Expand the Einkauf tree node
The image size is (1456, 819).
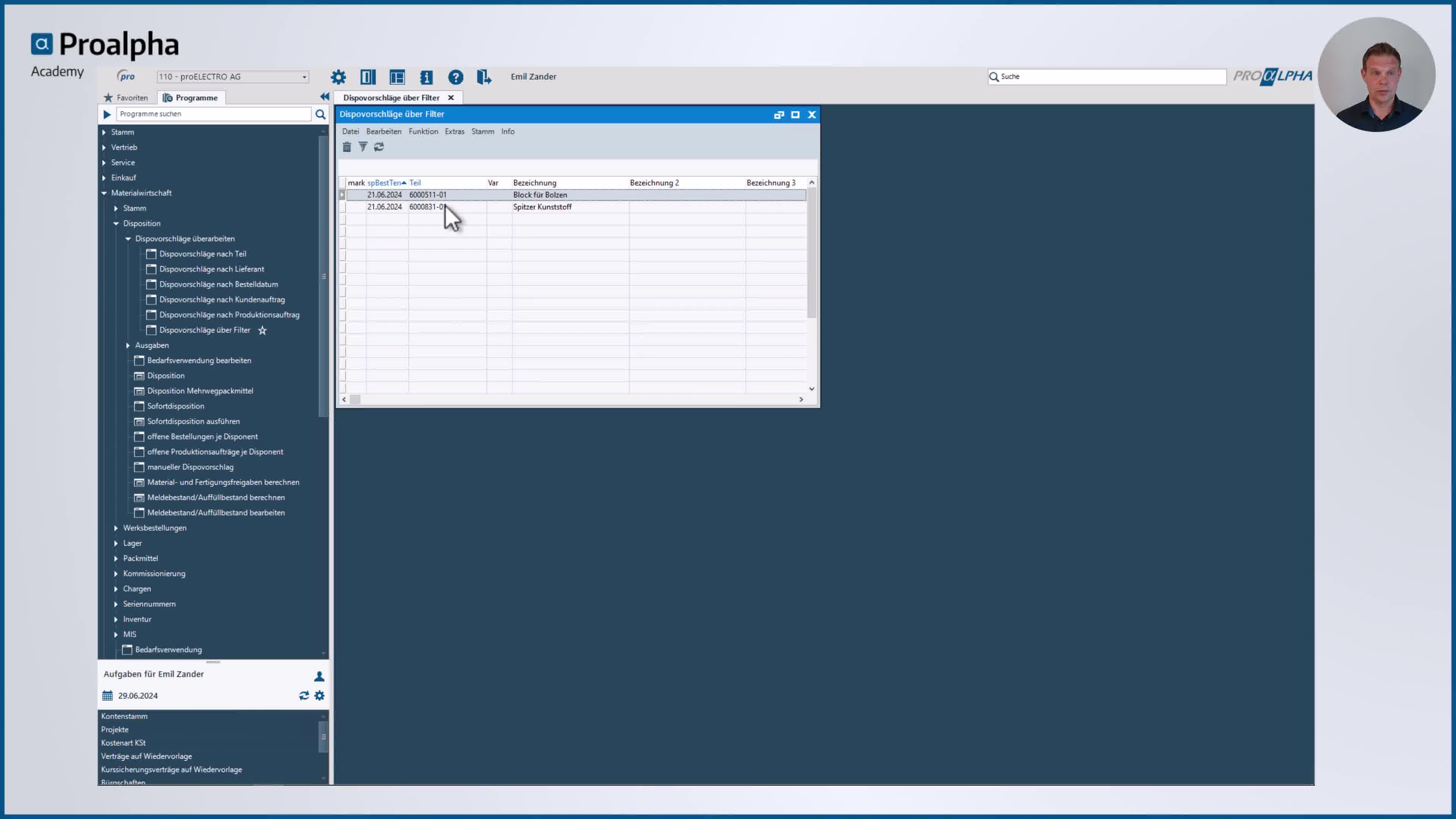tap(104, 178)
